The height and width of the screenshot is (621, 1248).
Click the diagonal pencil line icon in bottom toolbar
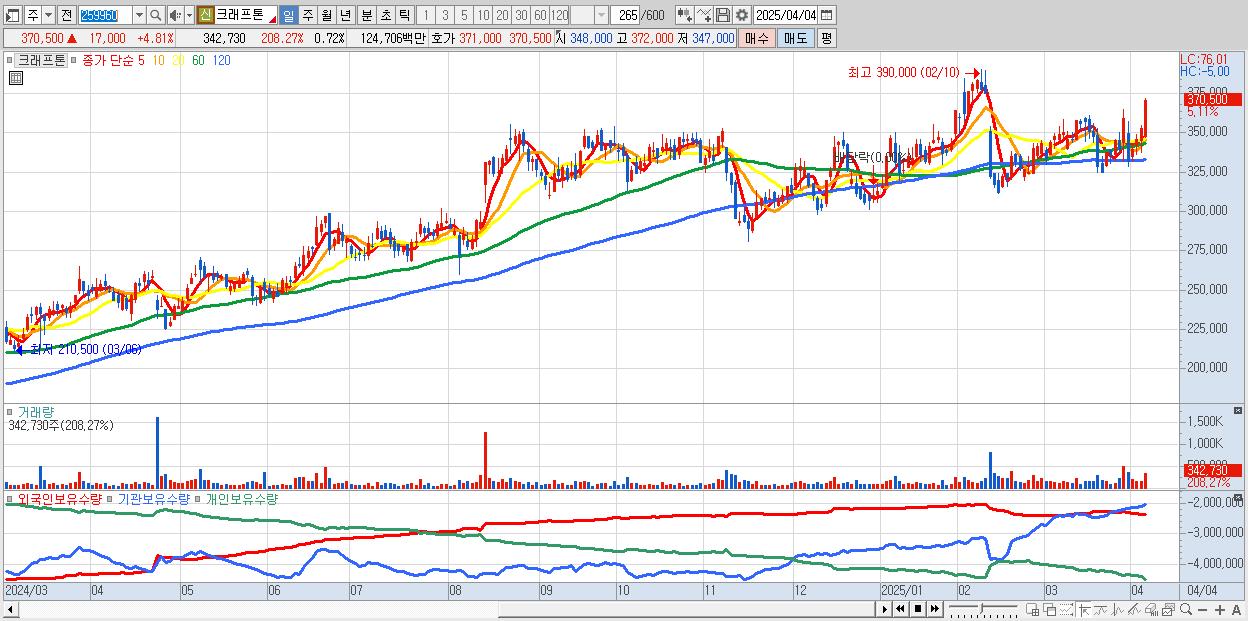point(1135,610)
